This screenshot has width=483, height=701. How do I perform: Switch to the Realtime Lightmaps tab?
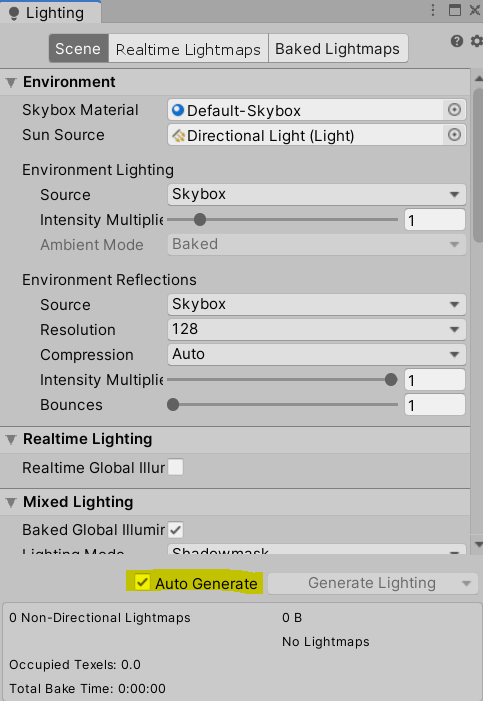[188, 48]
